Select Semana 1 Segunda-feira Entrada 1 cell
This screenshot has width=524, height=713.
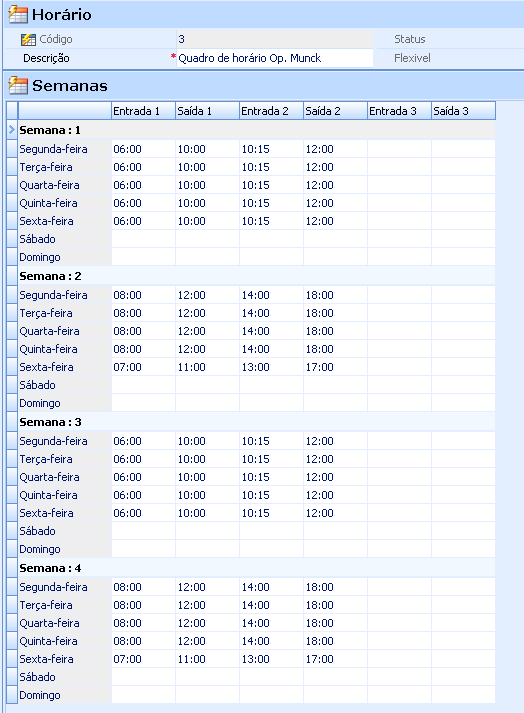(x=143, y=149)
